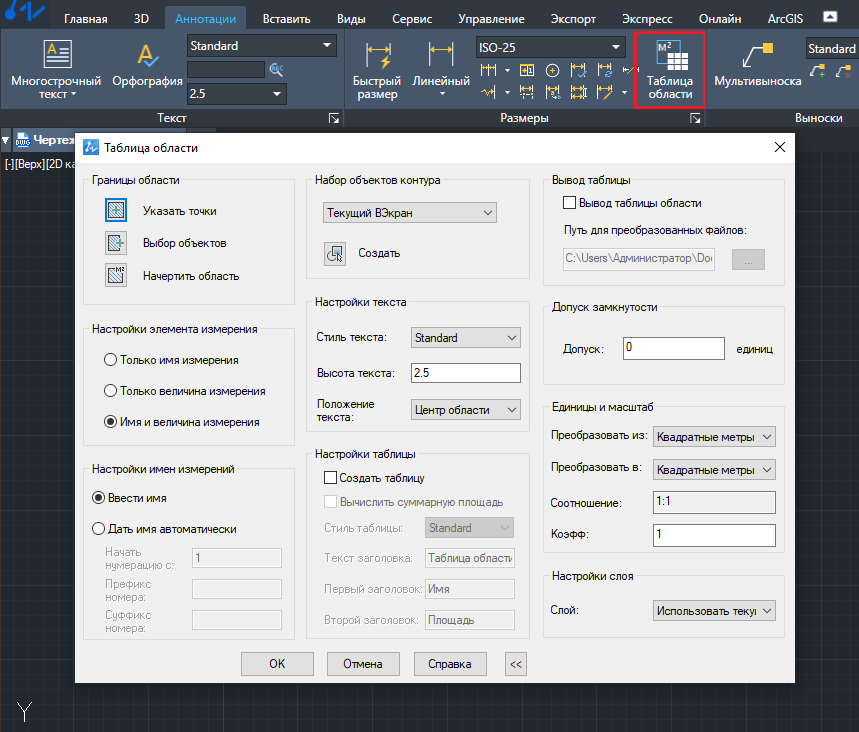Enable the Создать таблицу checkbox
This screenshot has height=732, width=859.
coord(330,478)
